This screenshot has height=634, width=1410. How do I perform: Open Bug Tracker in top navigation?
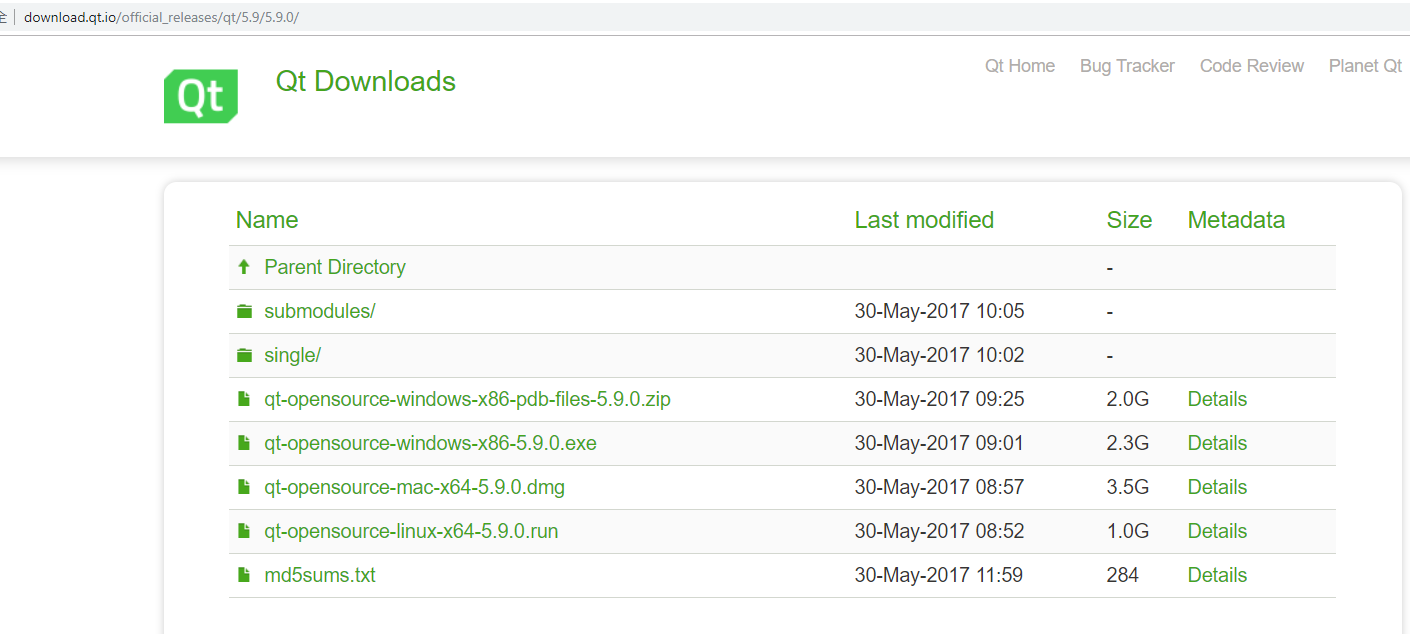[x=1127, y=66]
